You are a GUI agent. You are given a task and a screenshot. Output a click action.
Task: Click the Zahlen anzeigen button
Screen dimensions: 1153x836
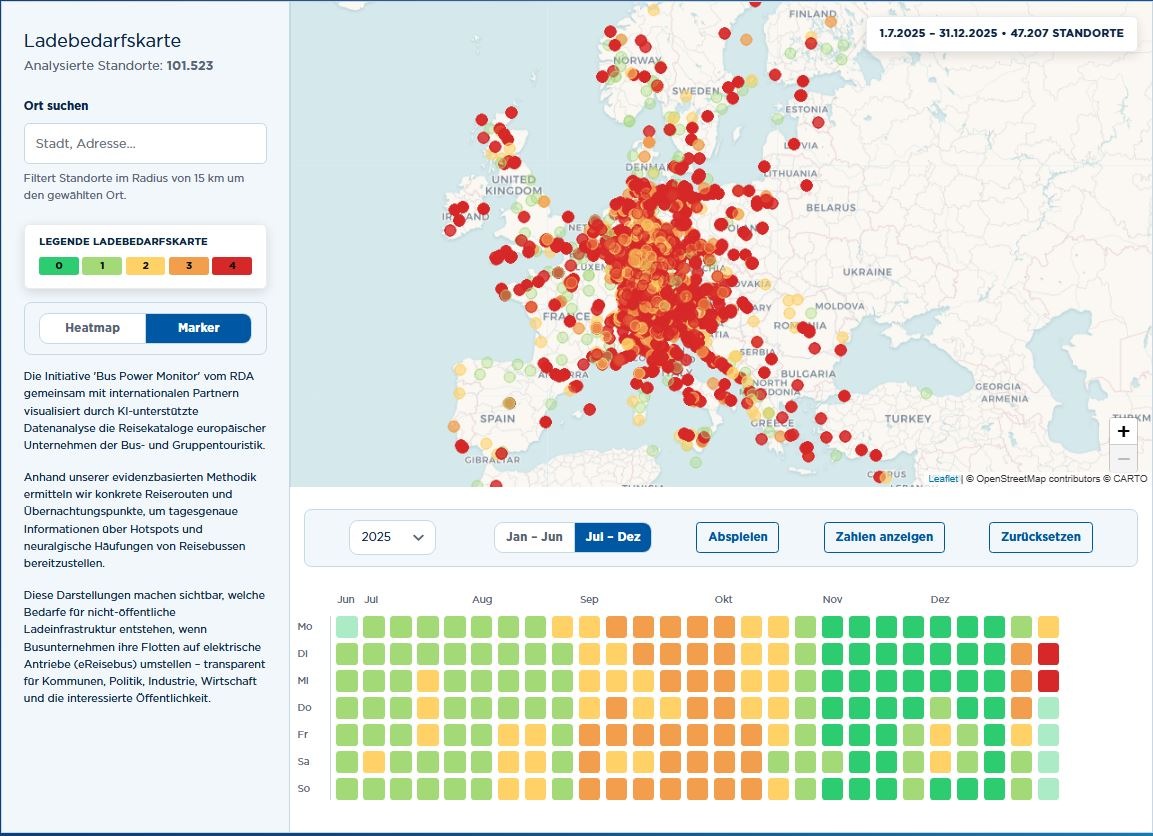884,537
